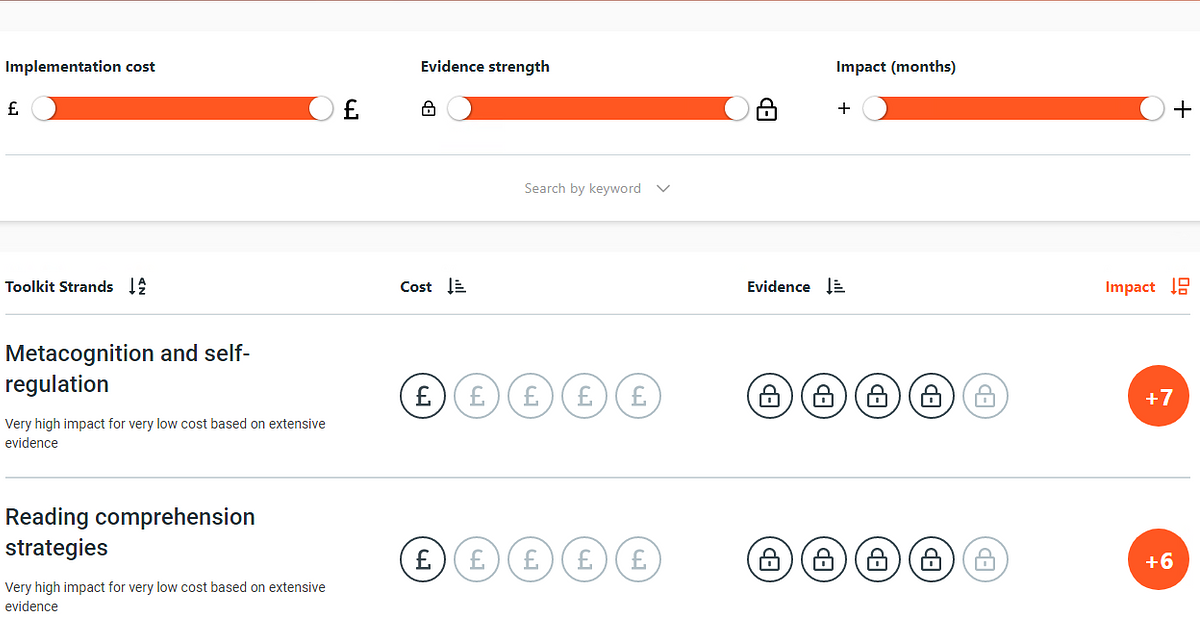Click first lock icon in Reading comprehension row
Screen dimensions: 1200x630
770,560
